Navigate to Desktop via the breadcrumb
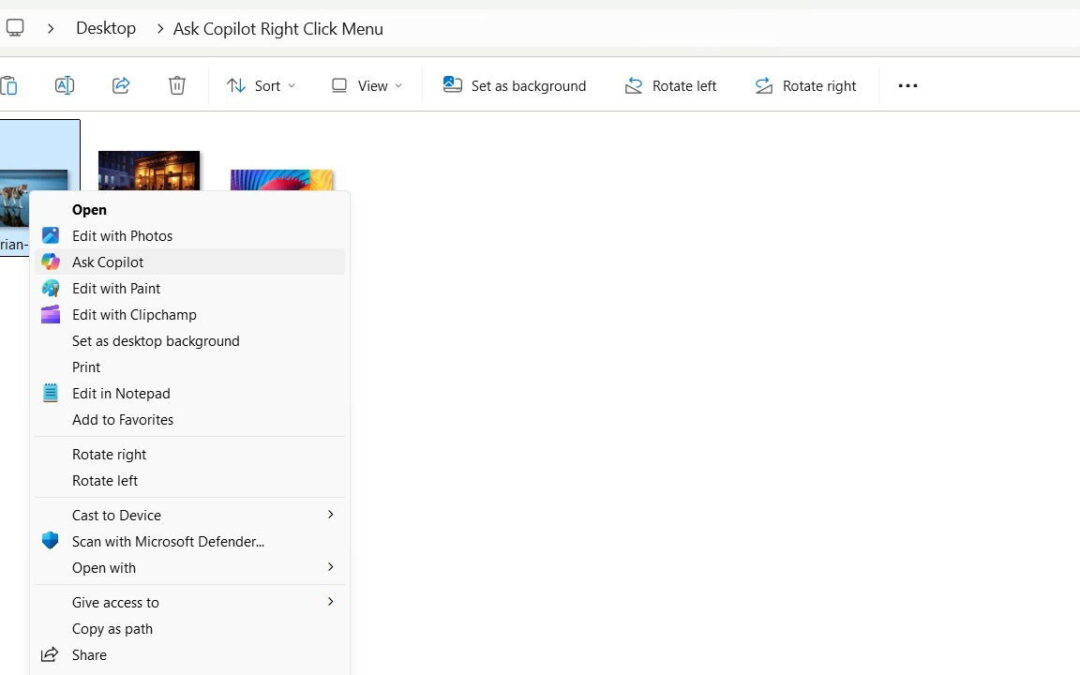 pos(105,28)
